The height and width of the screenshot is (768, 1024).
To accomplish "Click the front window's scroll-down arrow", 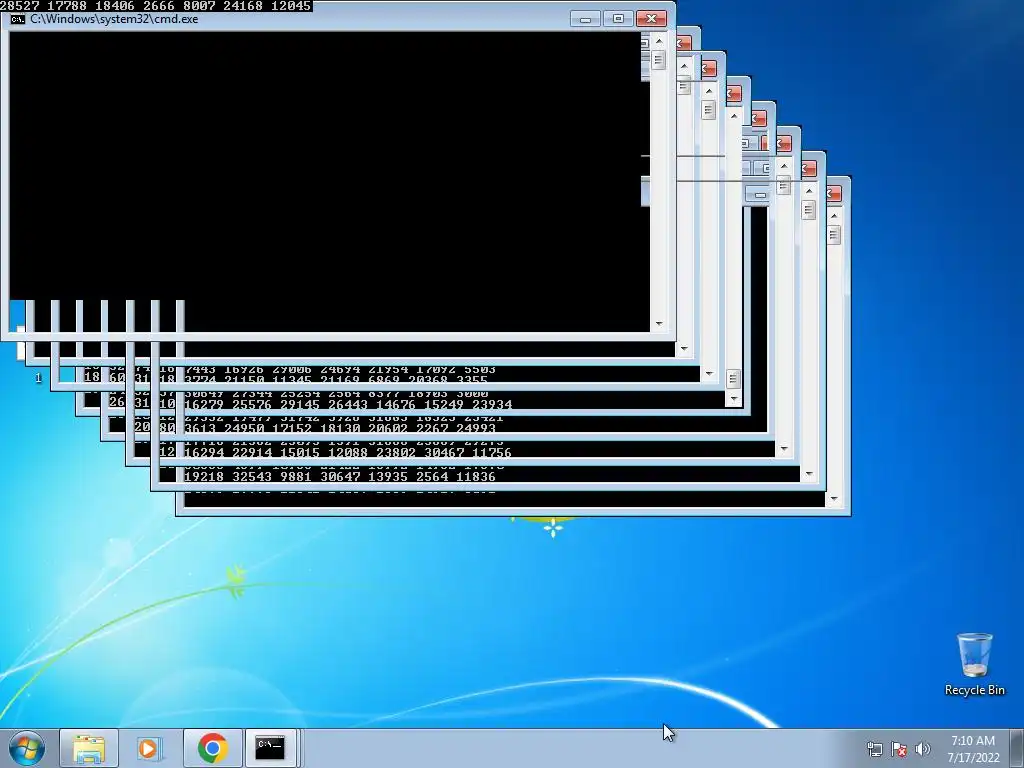I will pos(659,323).
